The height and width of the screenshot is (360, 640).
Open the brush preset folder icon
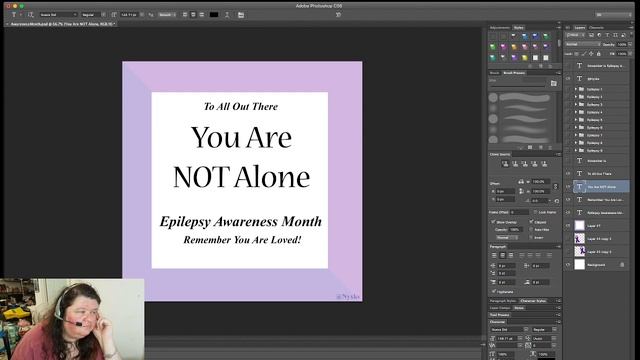pyautogui.click(x=553, y=83)
